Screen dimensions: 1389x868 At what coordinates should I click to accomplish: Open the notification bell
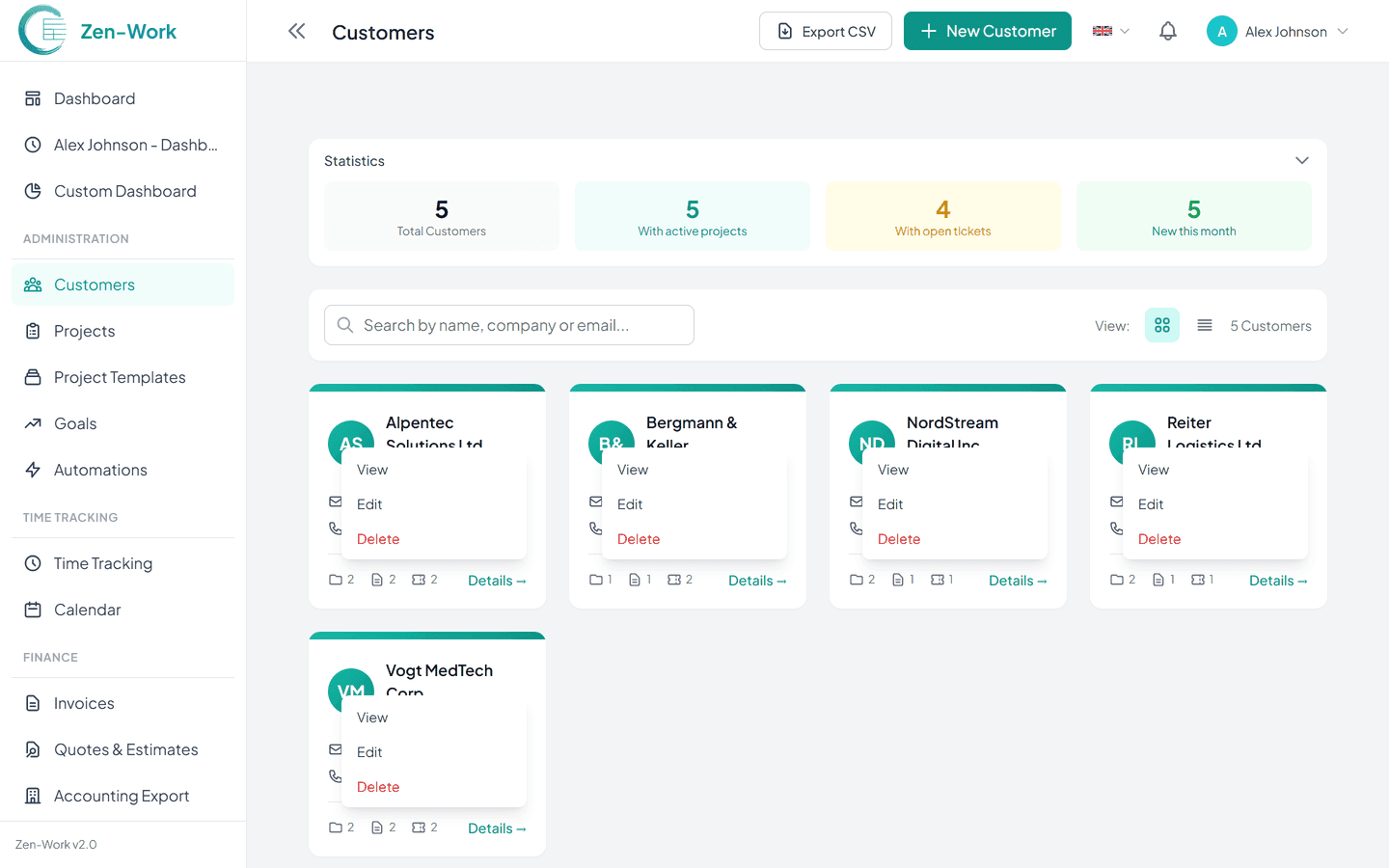(x=1167, y=31)
